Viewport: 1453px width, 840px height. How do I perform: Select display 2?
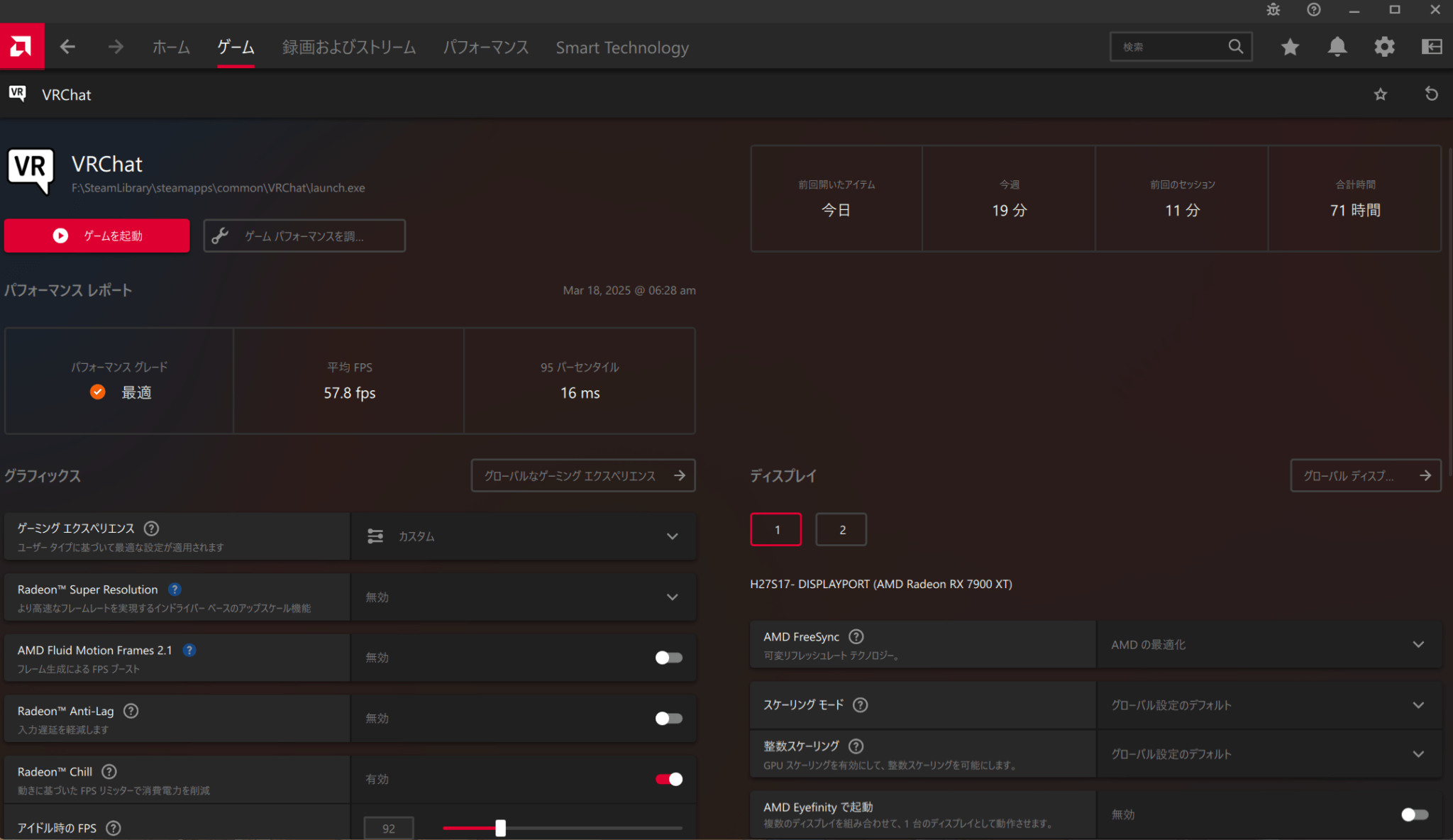(841, 529)
